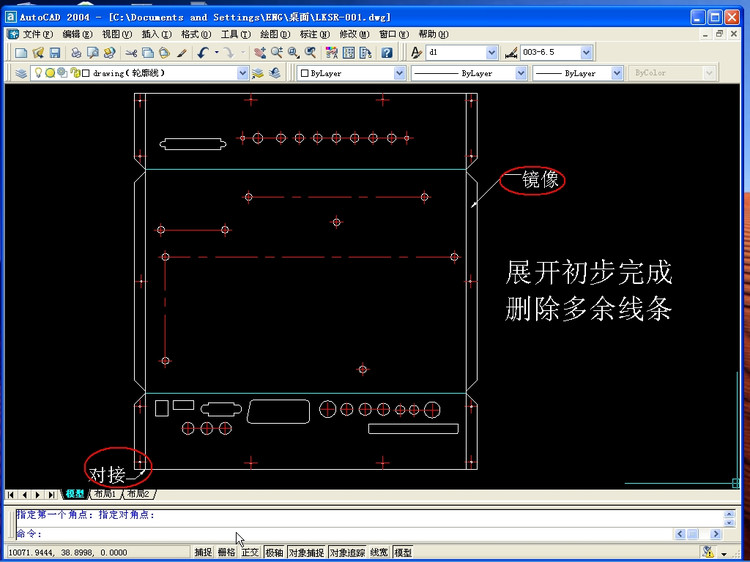The width and height of the screenshot is (750, 562).
Task: Toggle 正交 ortho mode in status bar
Action: coord(250,552)
